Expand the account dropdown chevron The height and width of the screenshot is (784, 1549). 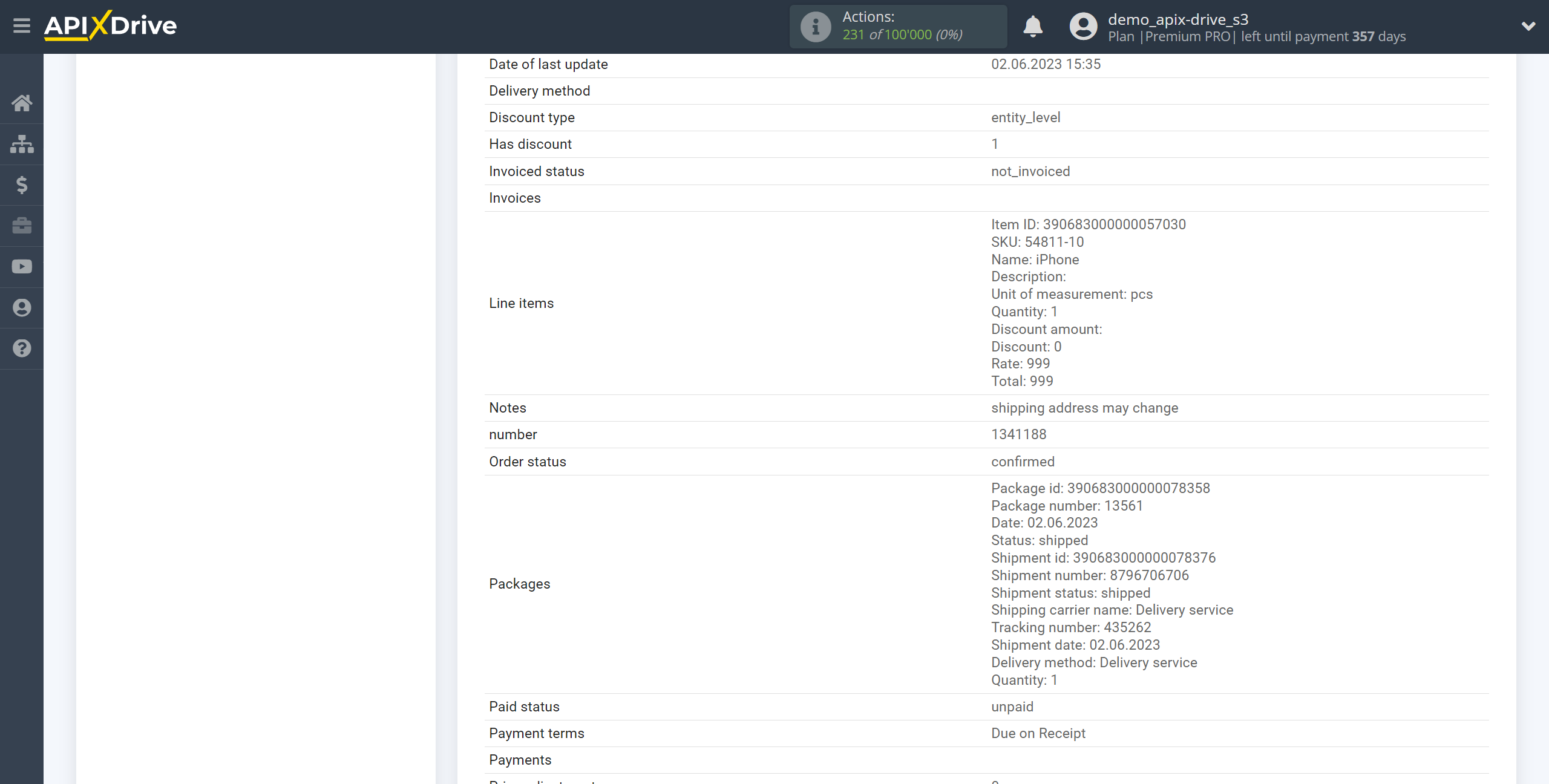[1528, 26]
